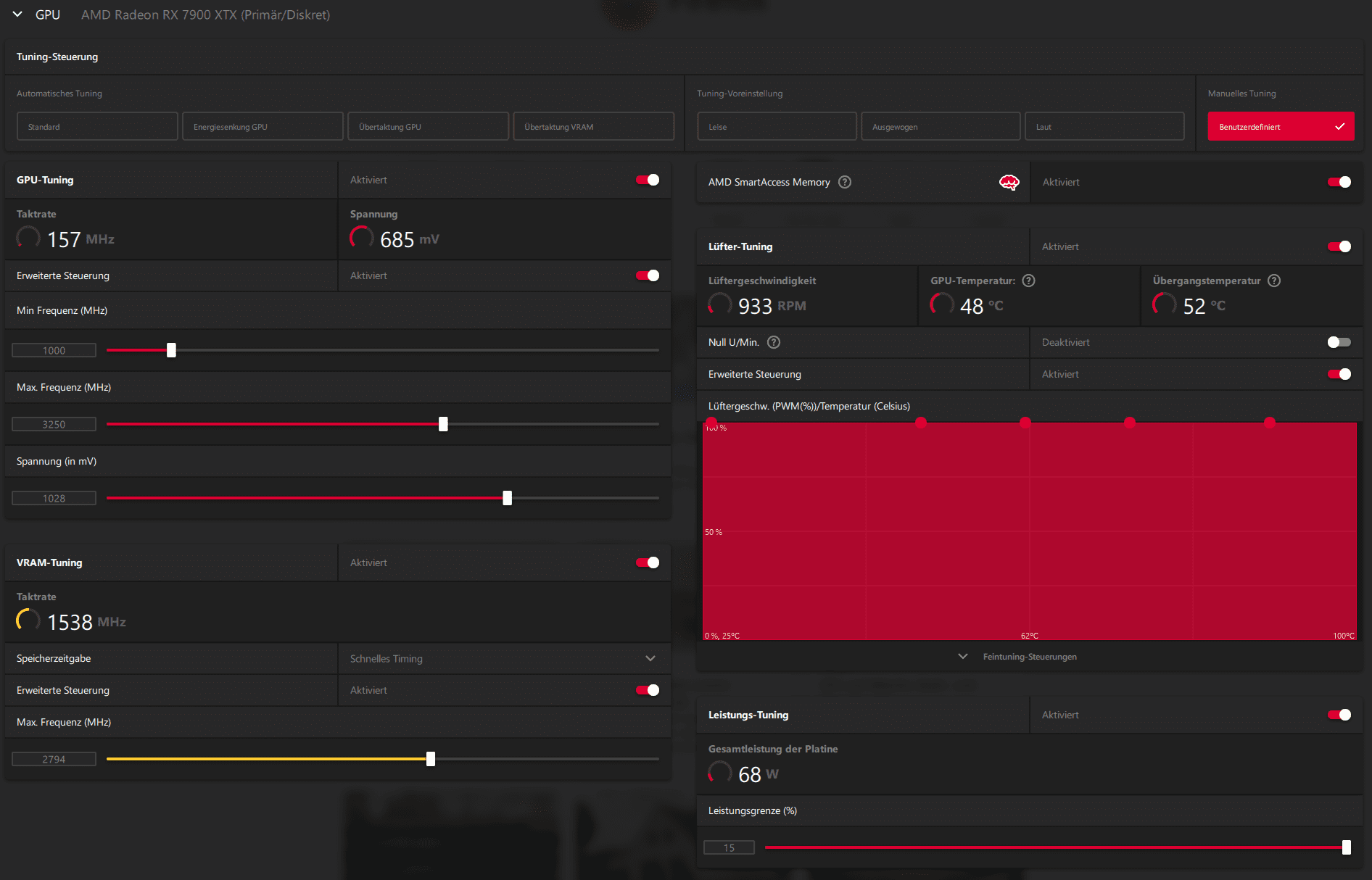Enable the Null U/Min. switch

pos(1339,342)
